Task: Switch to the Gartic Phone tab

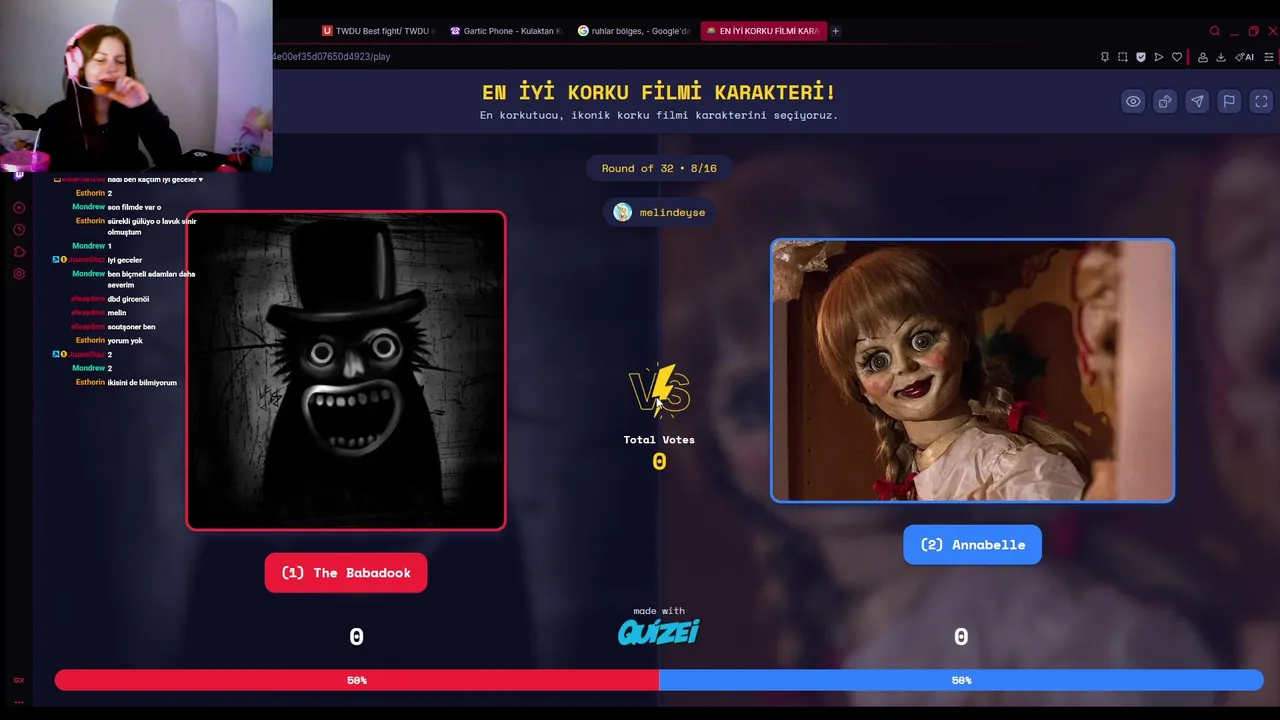Action: tap(507, 31)
